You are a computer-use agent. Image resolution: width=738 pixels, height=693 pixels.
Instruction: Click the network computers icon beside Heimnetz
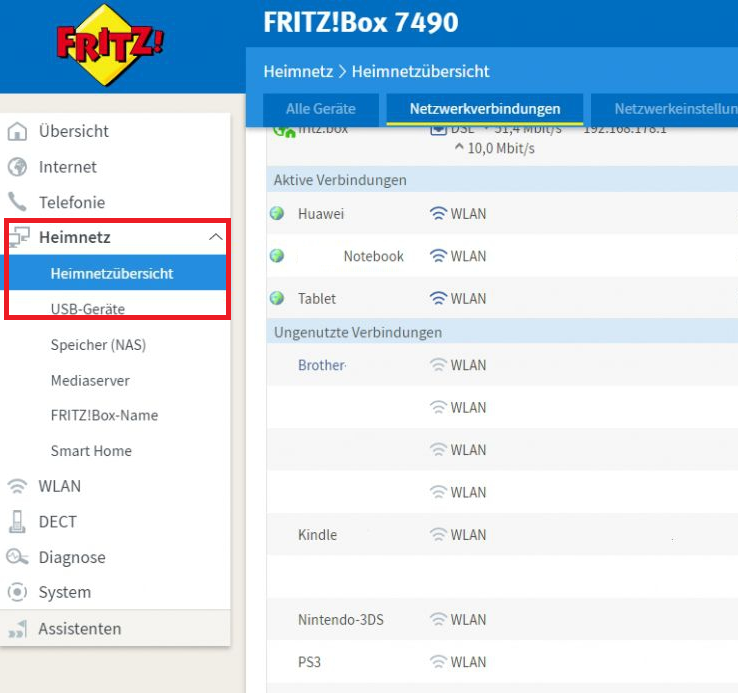click(x=19, y=237)
